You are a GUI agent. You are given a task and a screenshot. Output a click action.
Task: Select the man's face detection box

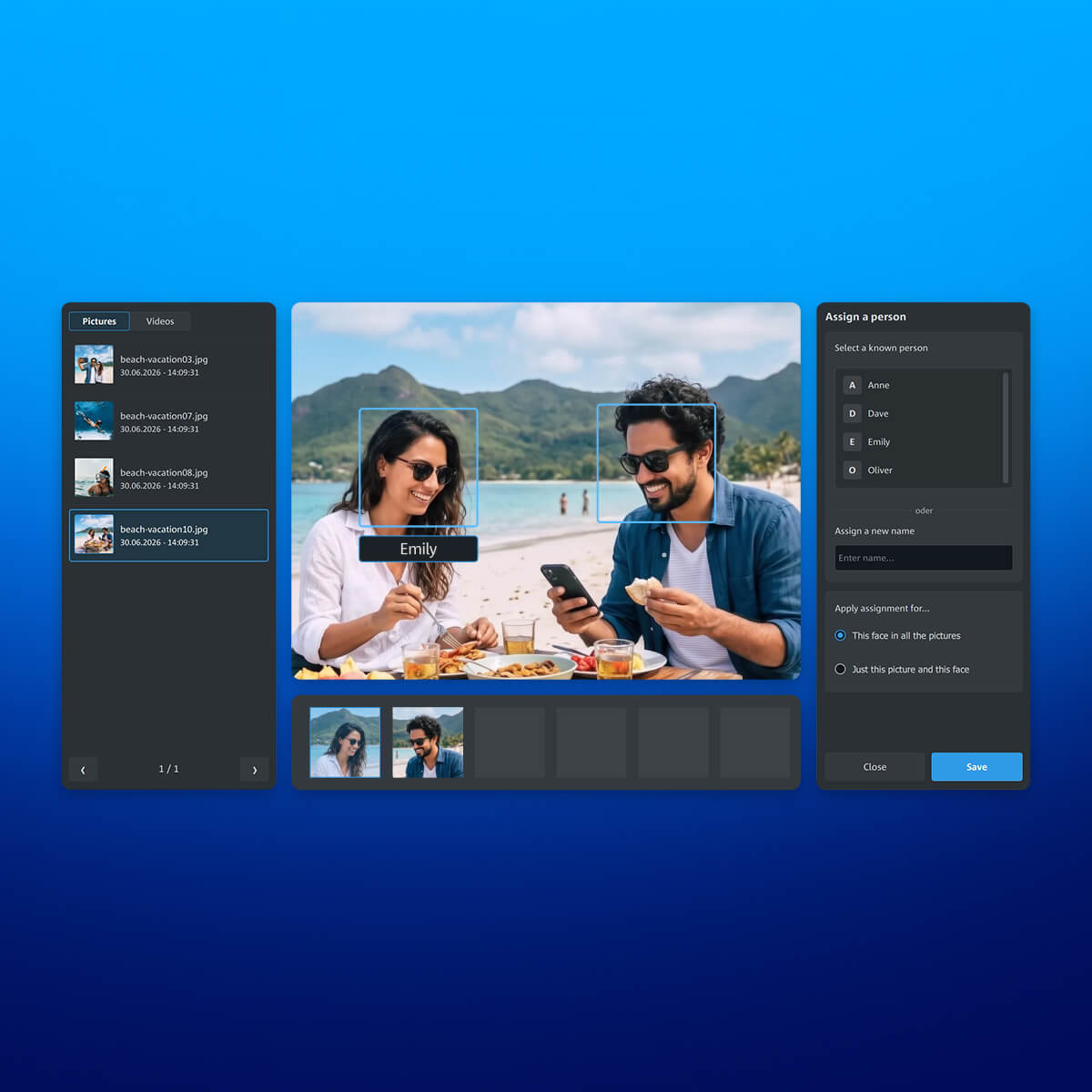pyautogui.click(x=656, y=463)
